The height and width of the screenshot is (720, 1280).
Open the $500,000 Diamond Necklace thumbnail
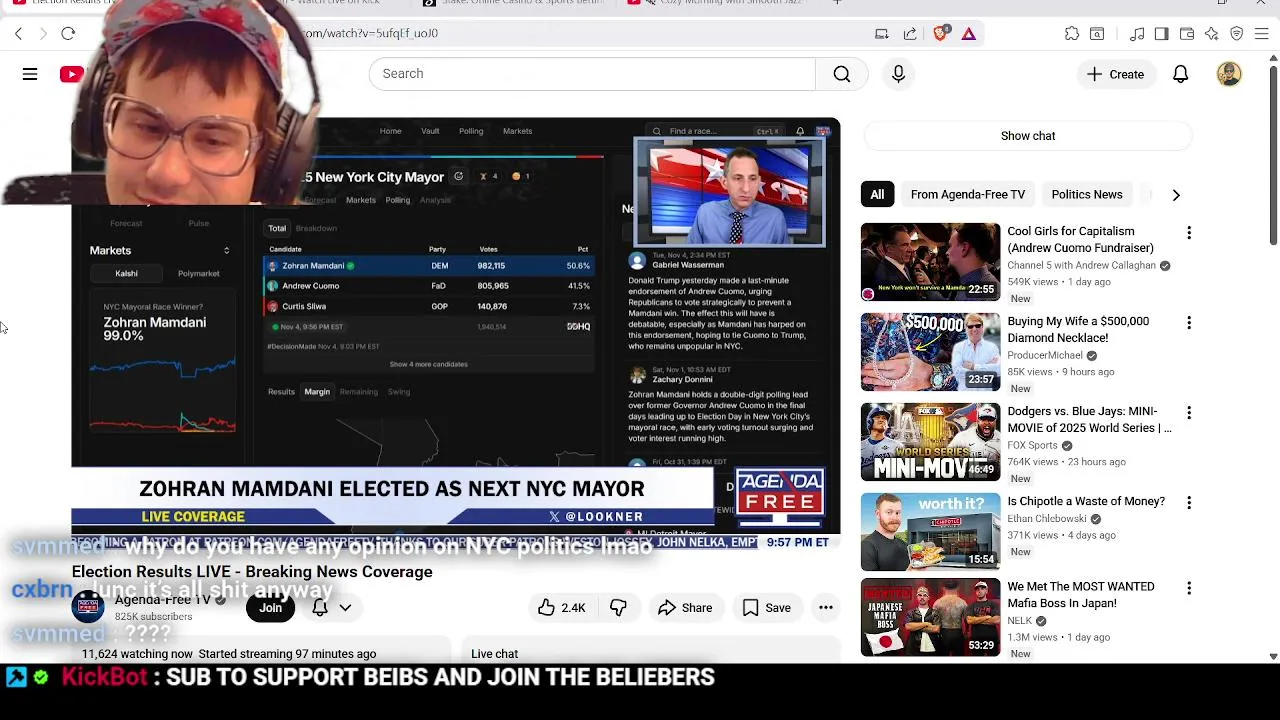click(x=930, y=352)
